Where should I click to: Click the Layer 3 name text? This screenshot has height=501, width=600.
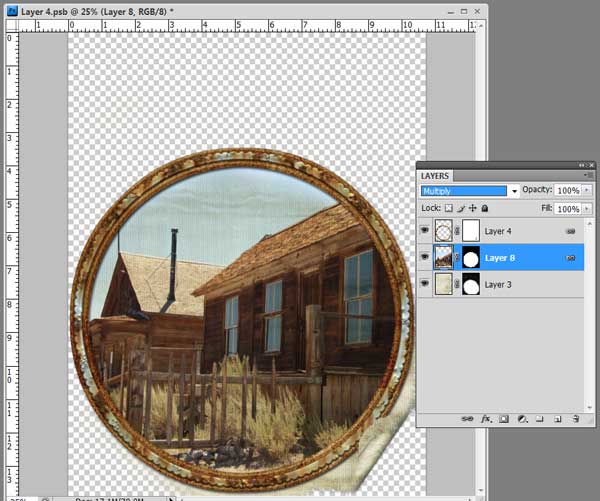[497, 284]
